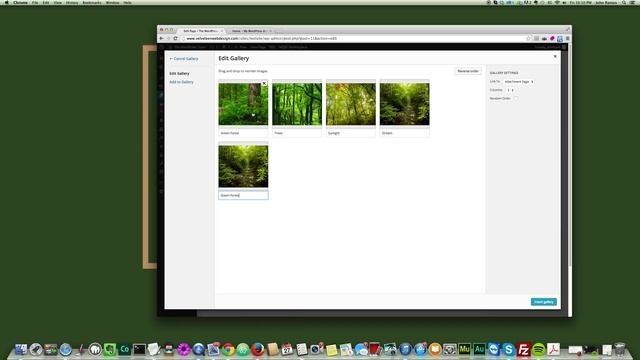Open Skype from the dock
This screenshot has width=640, height=360.
pos(509,349)
